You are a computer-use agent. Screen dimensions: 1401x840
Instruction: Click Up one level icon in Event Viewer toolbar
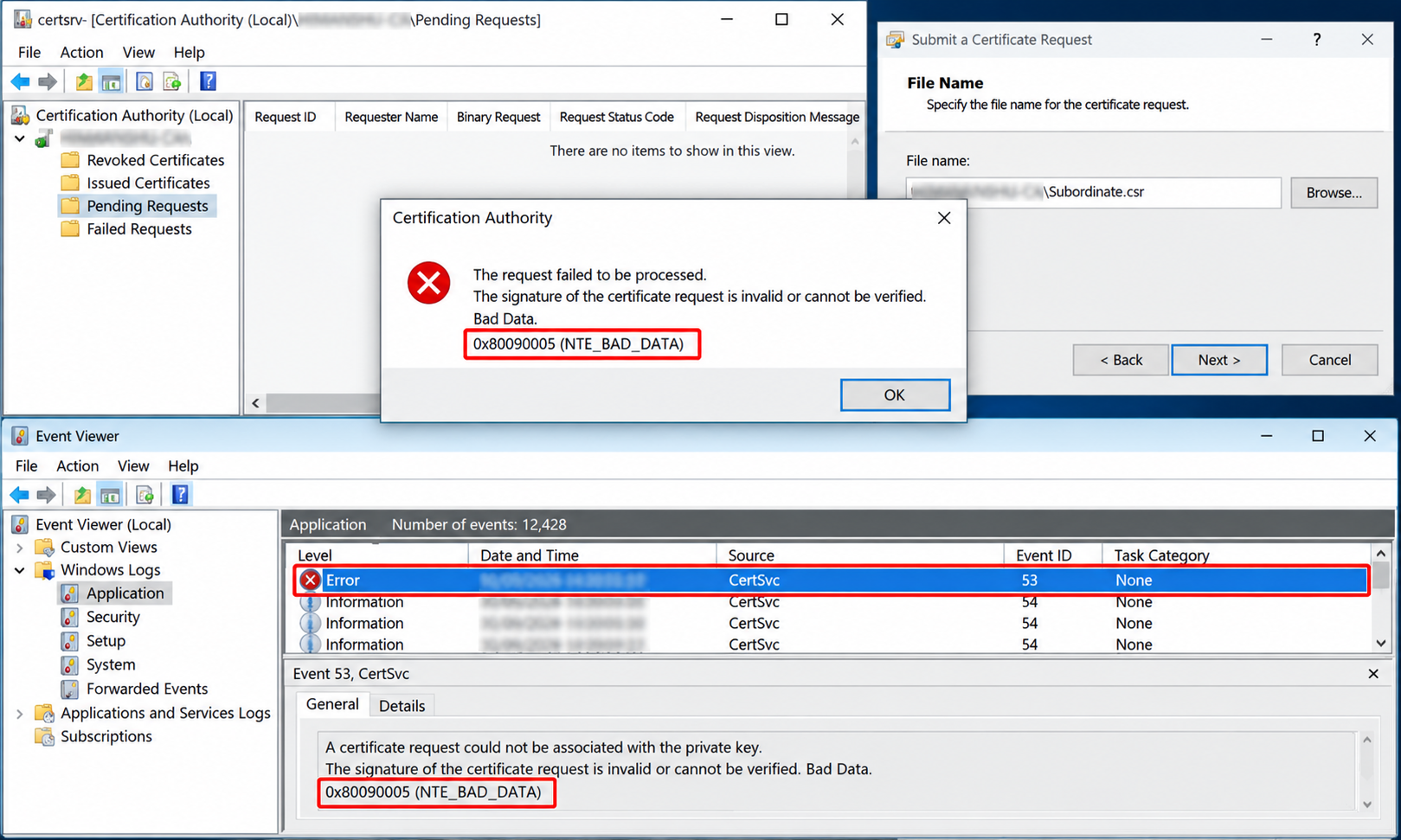[x=82, y=495]
